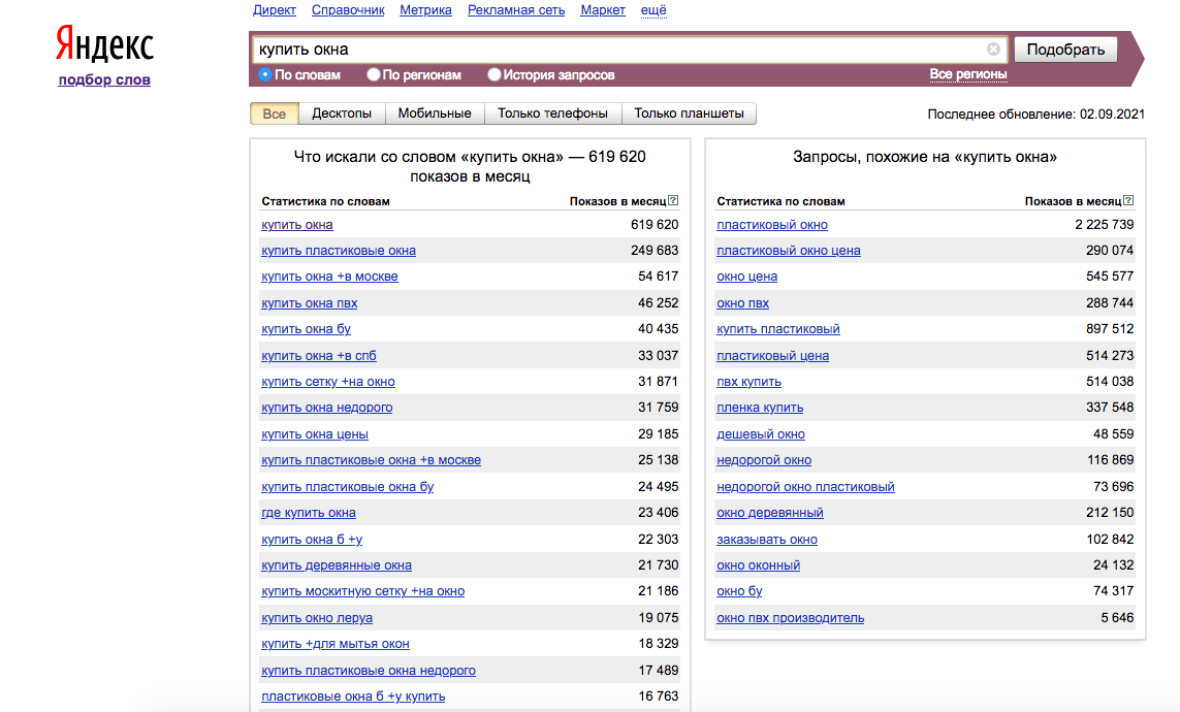Switch to the 'Десктопы' tab
This screenshot has width=1180, height=712.
pyautogui.click(x=342, y=114)
